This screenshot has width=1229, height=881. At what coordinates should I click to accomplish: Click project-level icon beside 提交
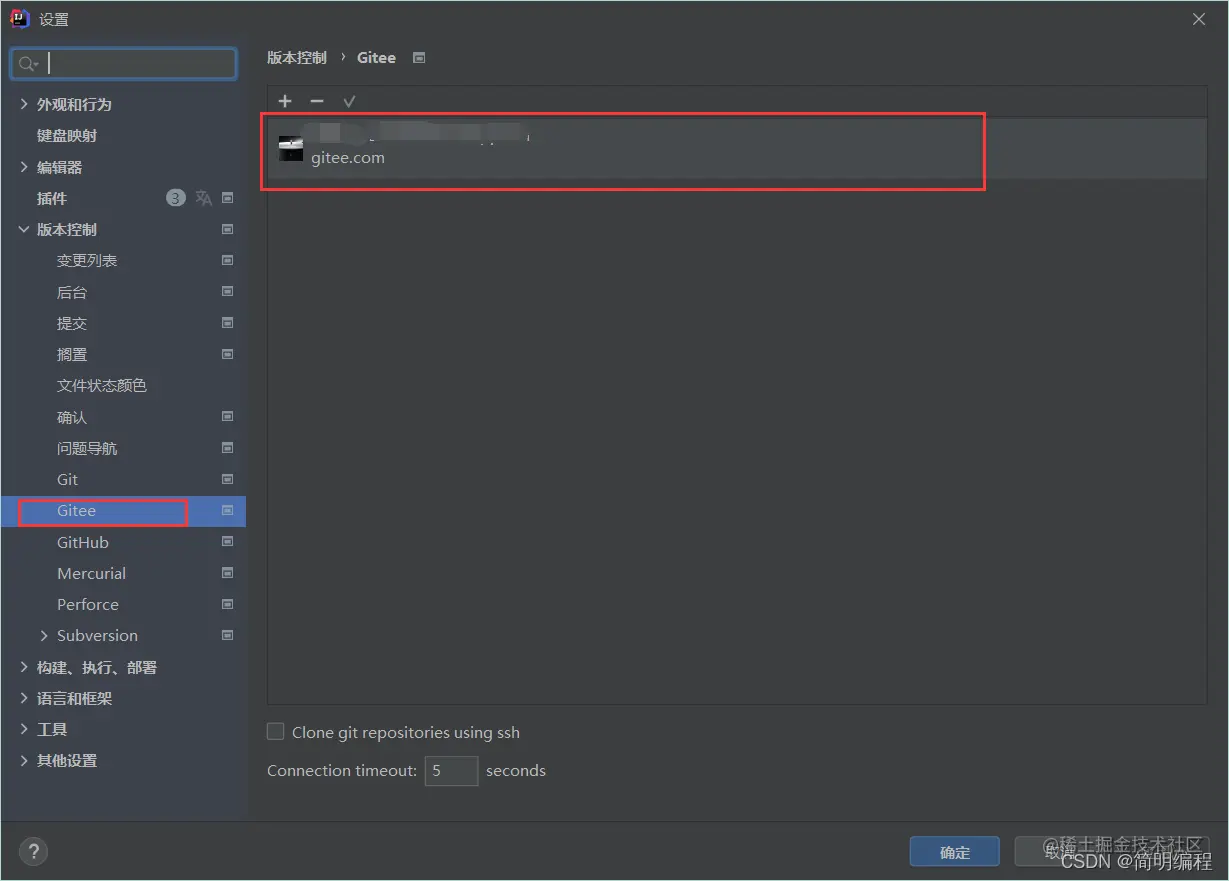click(228, 323)
